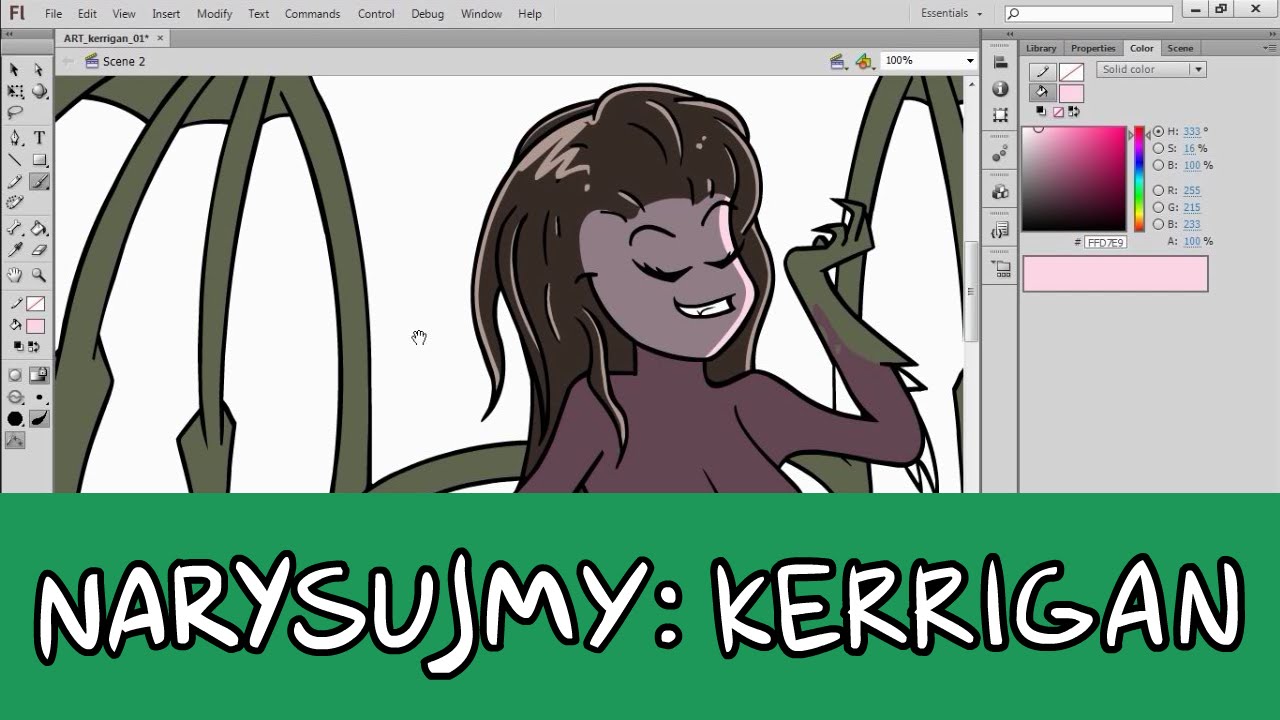Open the File menu
Image resolution: width=1280 pixels, height=720 pixels.
(x=53, y=14)
